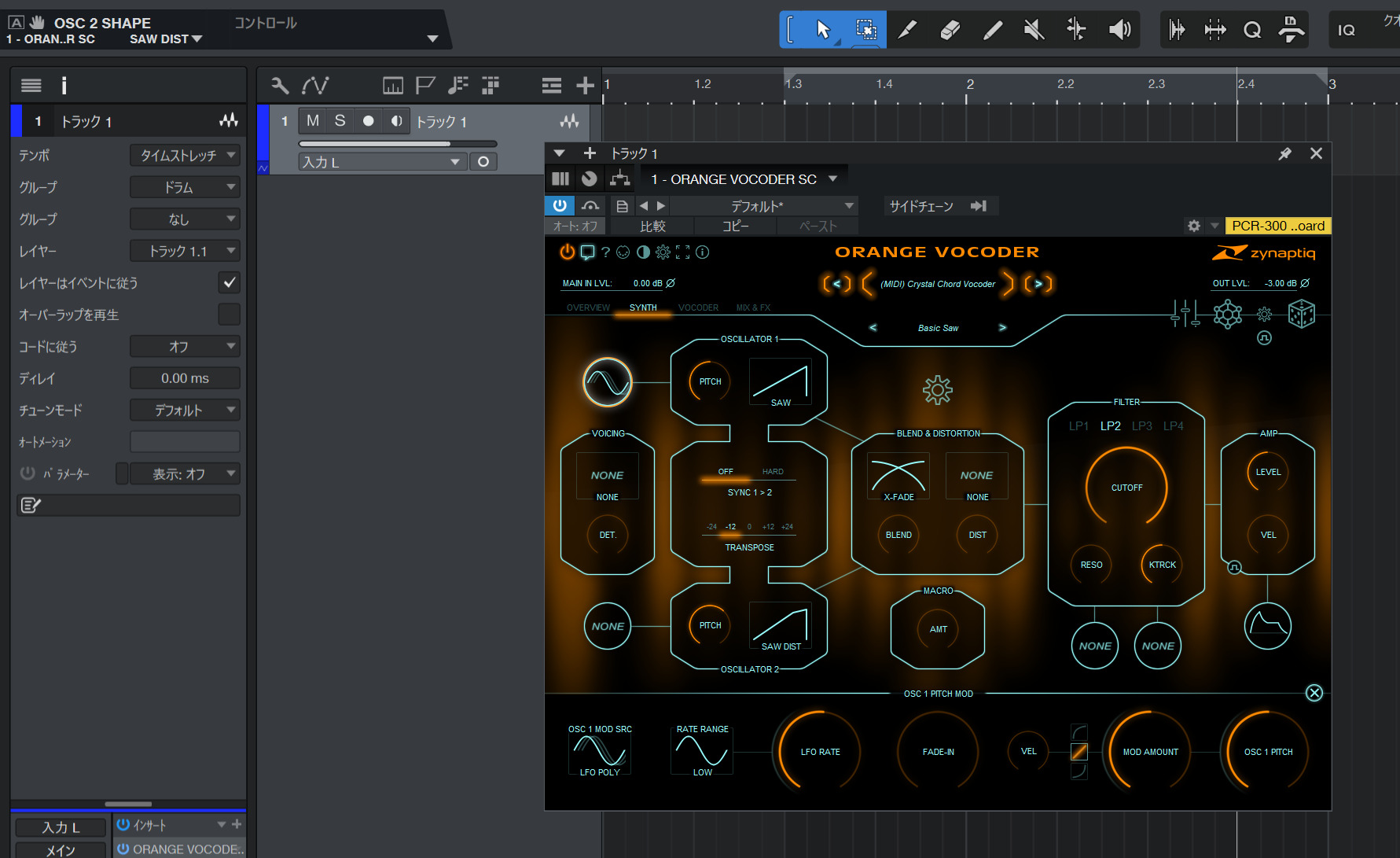Viewport: 1400px width, 858px height.
Task: Solo Track 1 with the S button
Action: 340,120
